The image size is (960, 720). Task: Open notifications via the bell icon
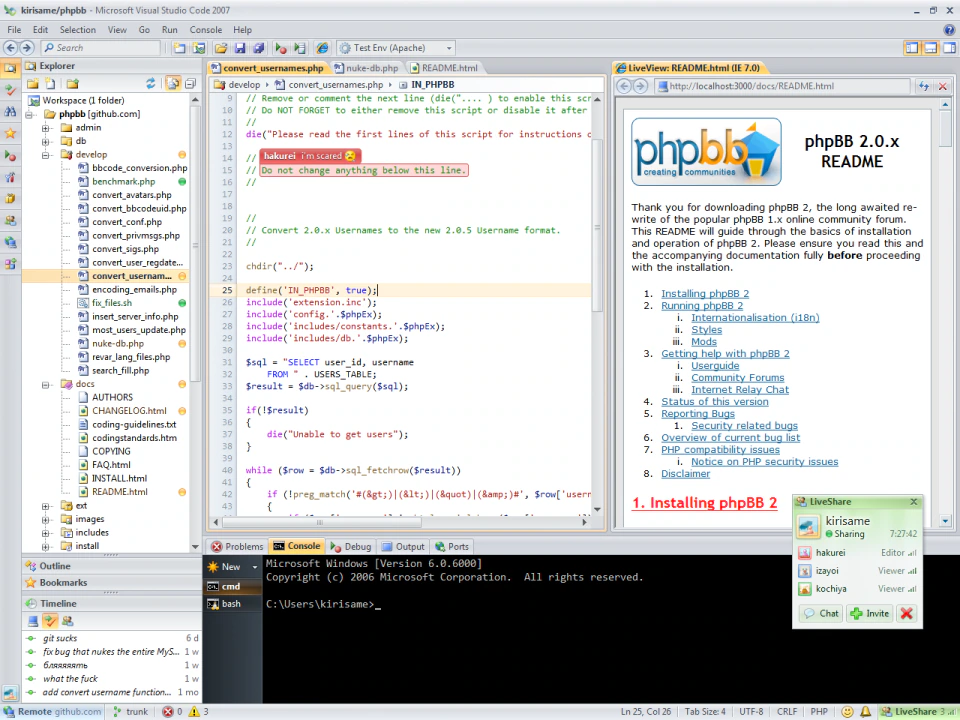(866, 710)
